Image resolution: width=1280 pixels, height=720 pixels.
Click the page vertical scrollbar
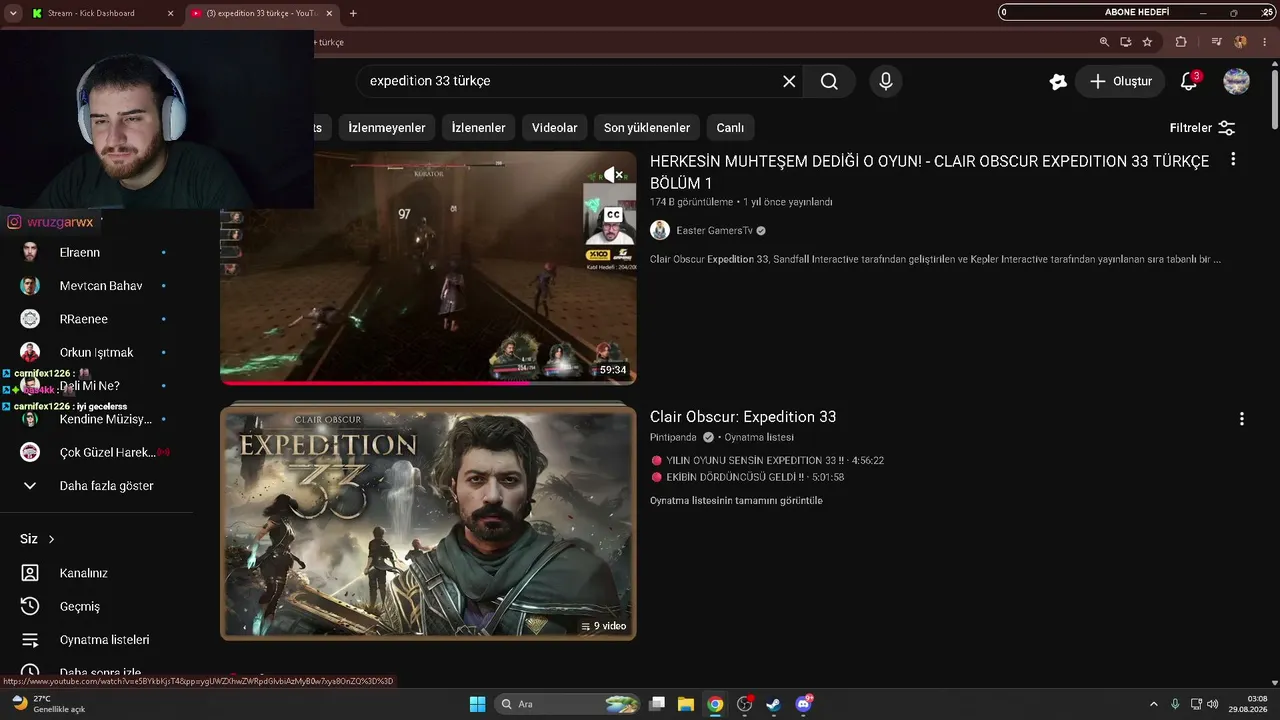(1274, 100)
